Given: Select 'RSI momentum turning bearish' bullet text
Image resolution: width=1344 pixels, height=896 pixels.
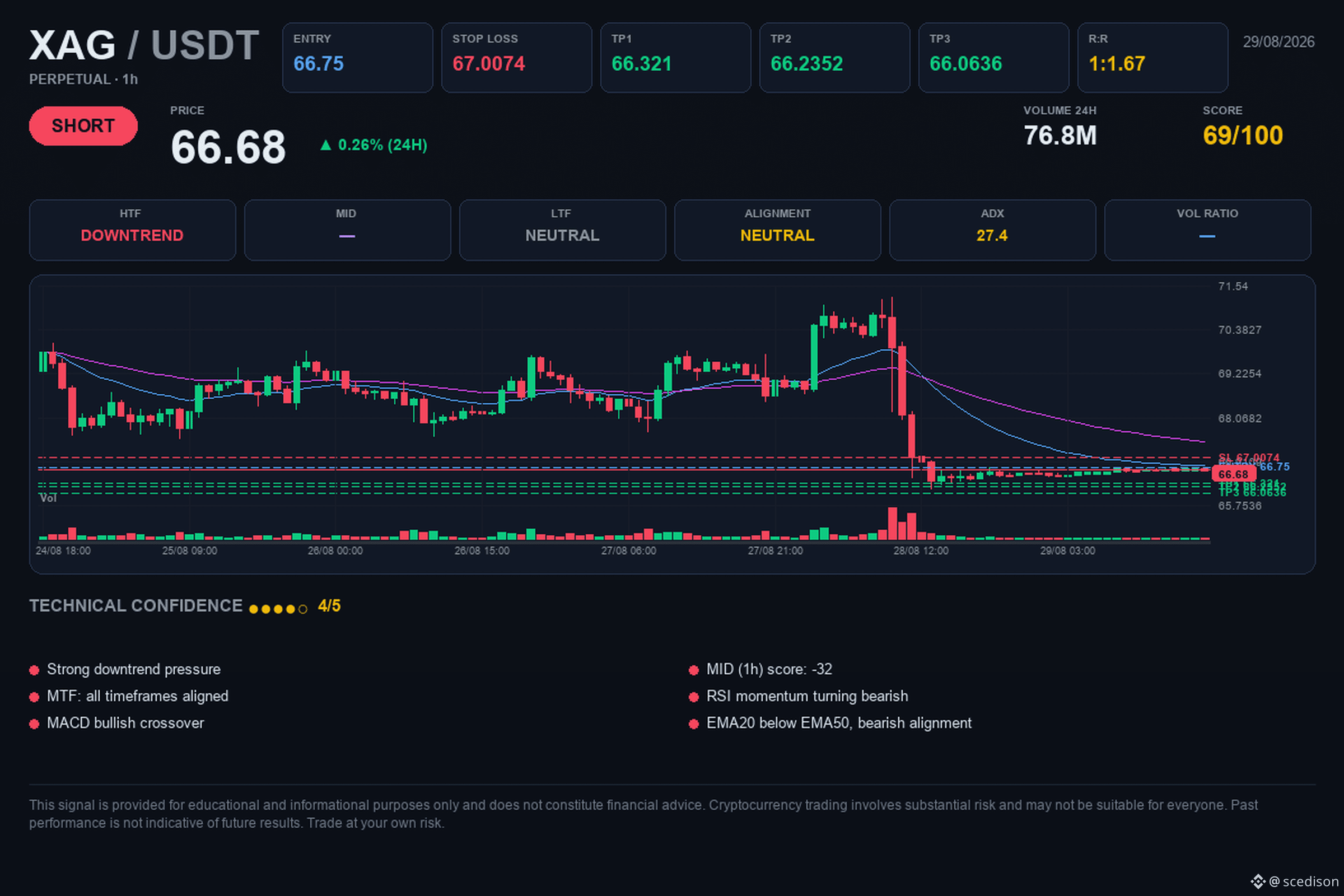Looking at the screenshot, I should coord(808,697).
